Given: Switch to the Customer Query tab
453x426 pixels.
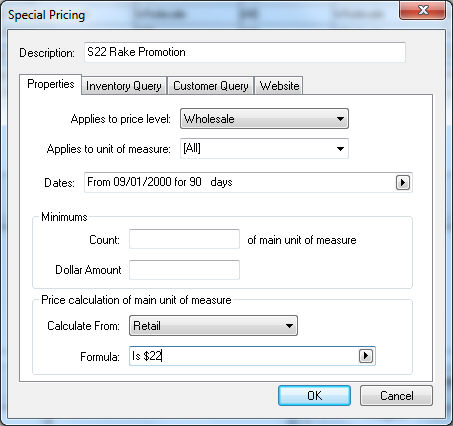Looking at the screenshot, I should click(x=211, y=86).
